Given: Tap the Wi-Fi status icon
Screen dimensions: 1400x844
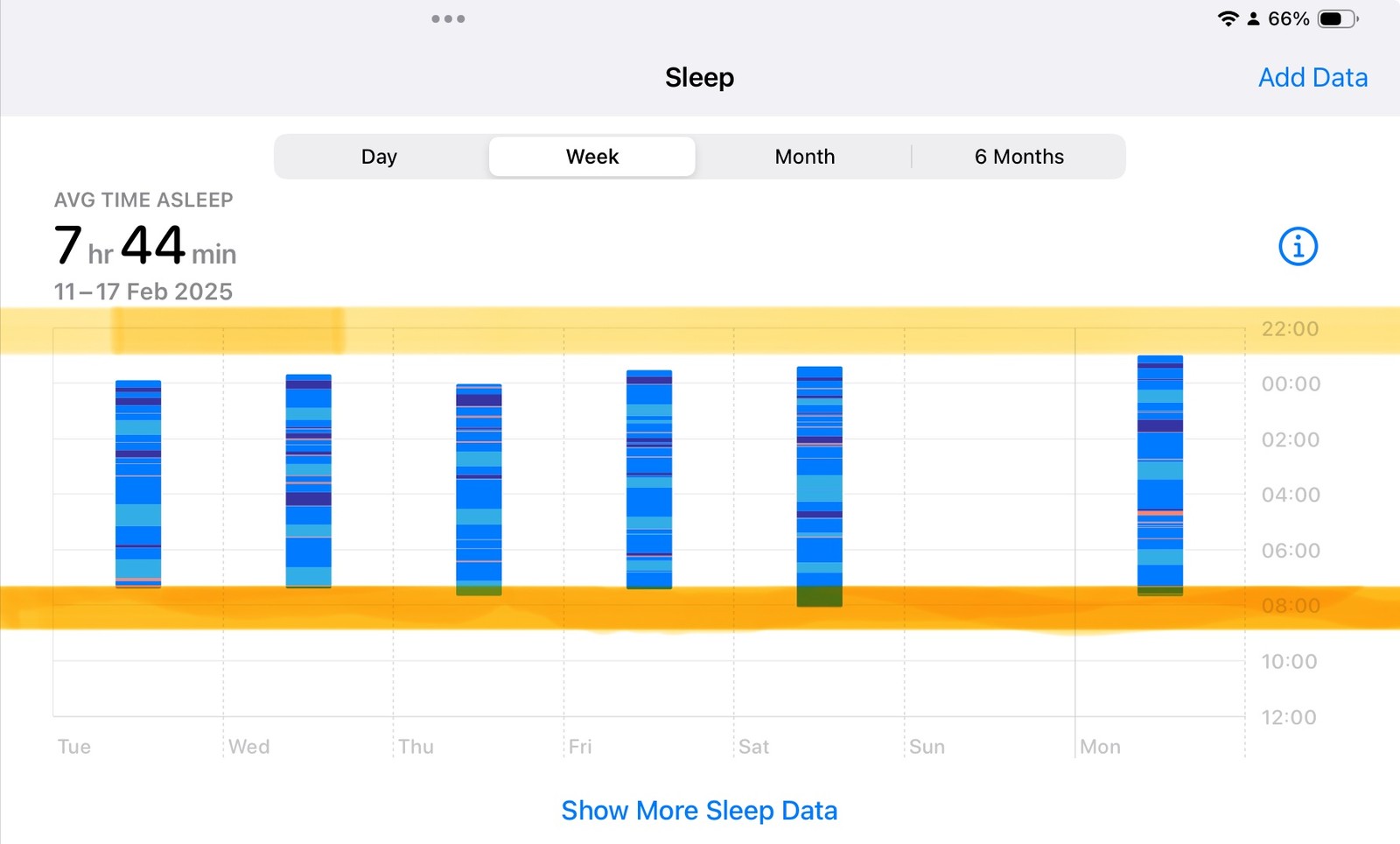Looking at the screenshot, I should (1228, 18).
